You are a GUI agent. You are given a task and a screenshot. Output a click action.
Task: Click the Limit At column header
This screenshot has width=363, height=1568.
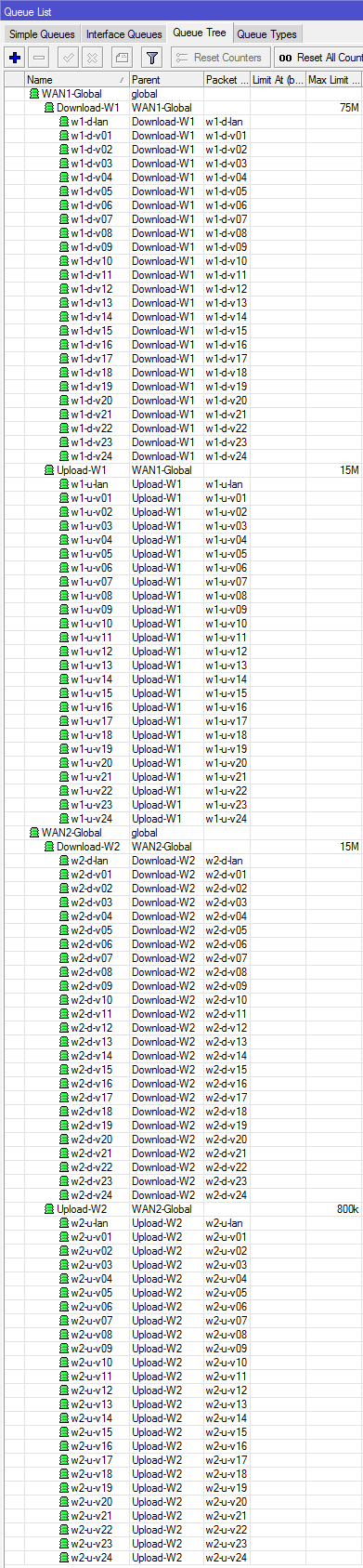pyautogui.click(x=278, y=80)
